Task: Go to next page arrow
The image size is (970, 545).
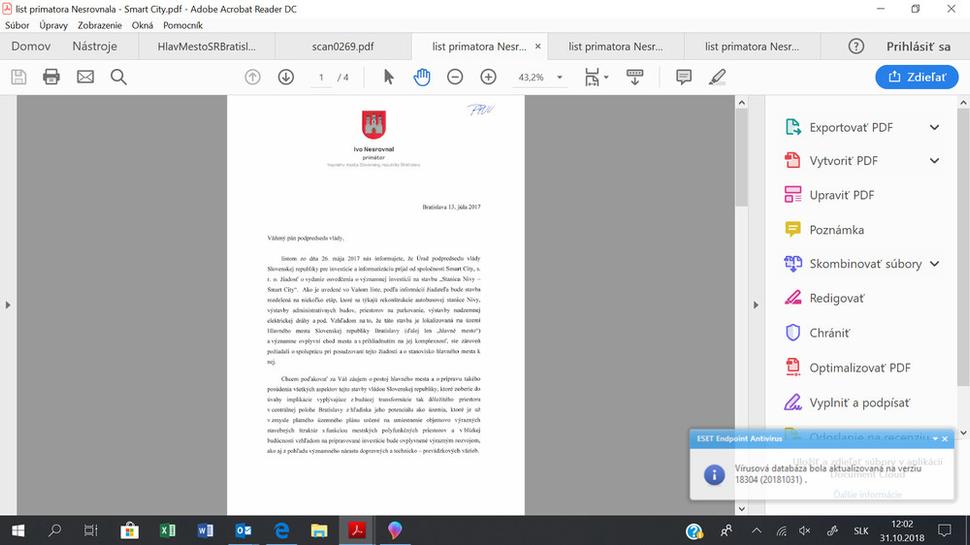Action: click(286, 77)
